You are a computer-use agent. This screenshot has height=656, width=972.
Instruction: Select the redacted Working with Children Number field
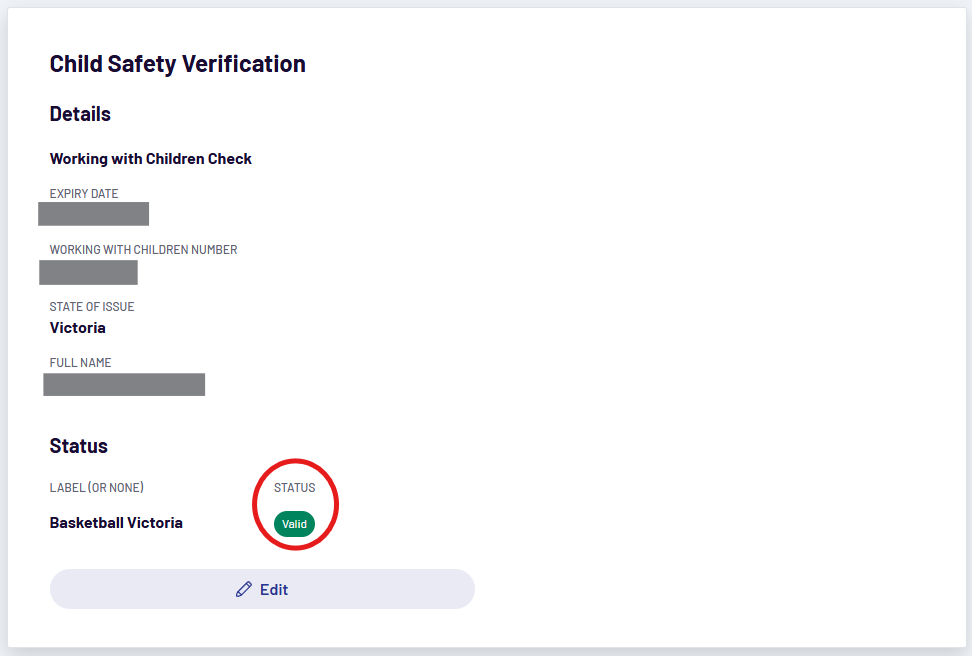point(88,272)
